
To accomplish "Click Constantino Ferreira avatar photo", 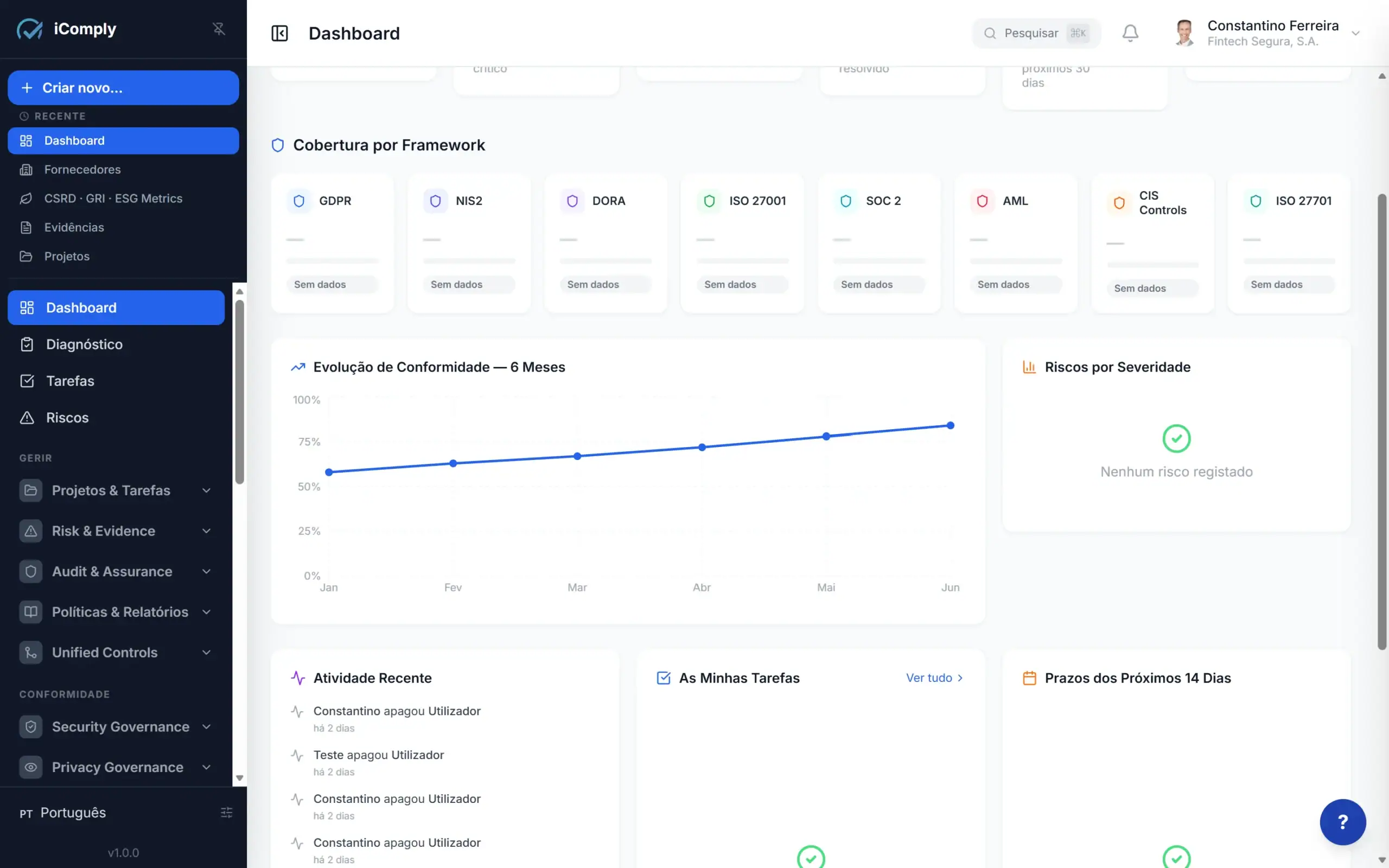I will tap(1184, 33).
